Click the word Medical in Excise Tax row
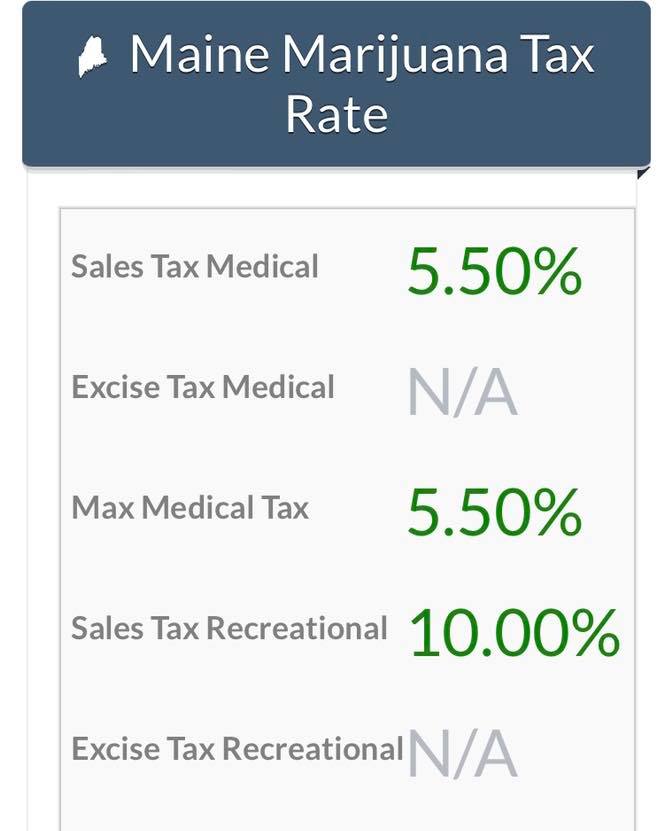This screenshot has height=831, width=664. pos(278,387)
